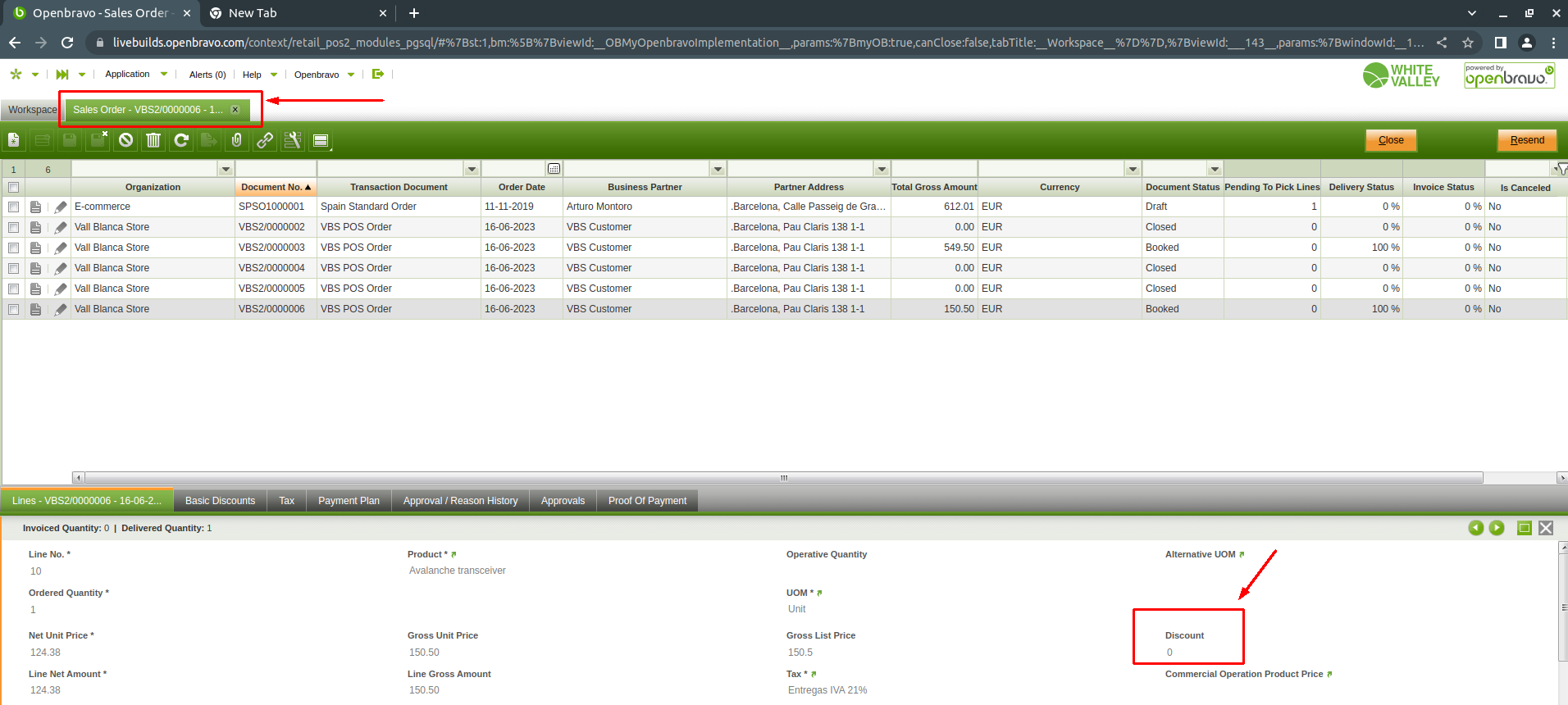Select the E-commerce row checkbox
This screenshot has height=705, width=1568.
(x=13, y=207)
